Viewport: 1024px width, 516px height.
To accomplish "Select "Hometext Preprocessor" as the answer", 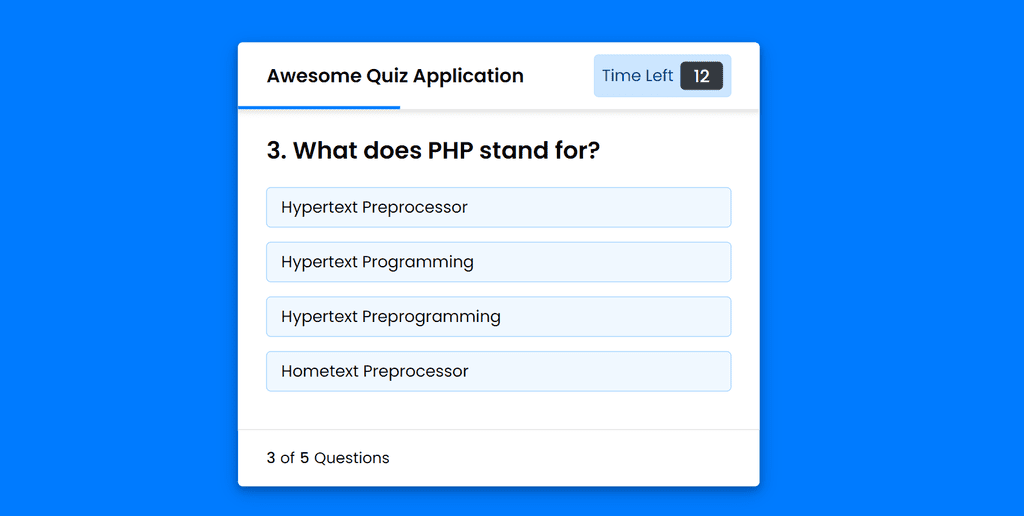I will point(498,371).
